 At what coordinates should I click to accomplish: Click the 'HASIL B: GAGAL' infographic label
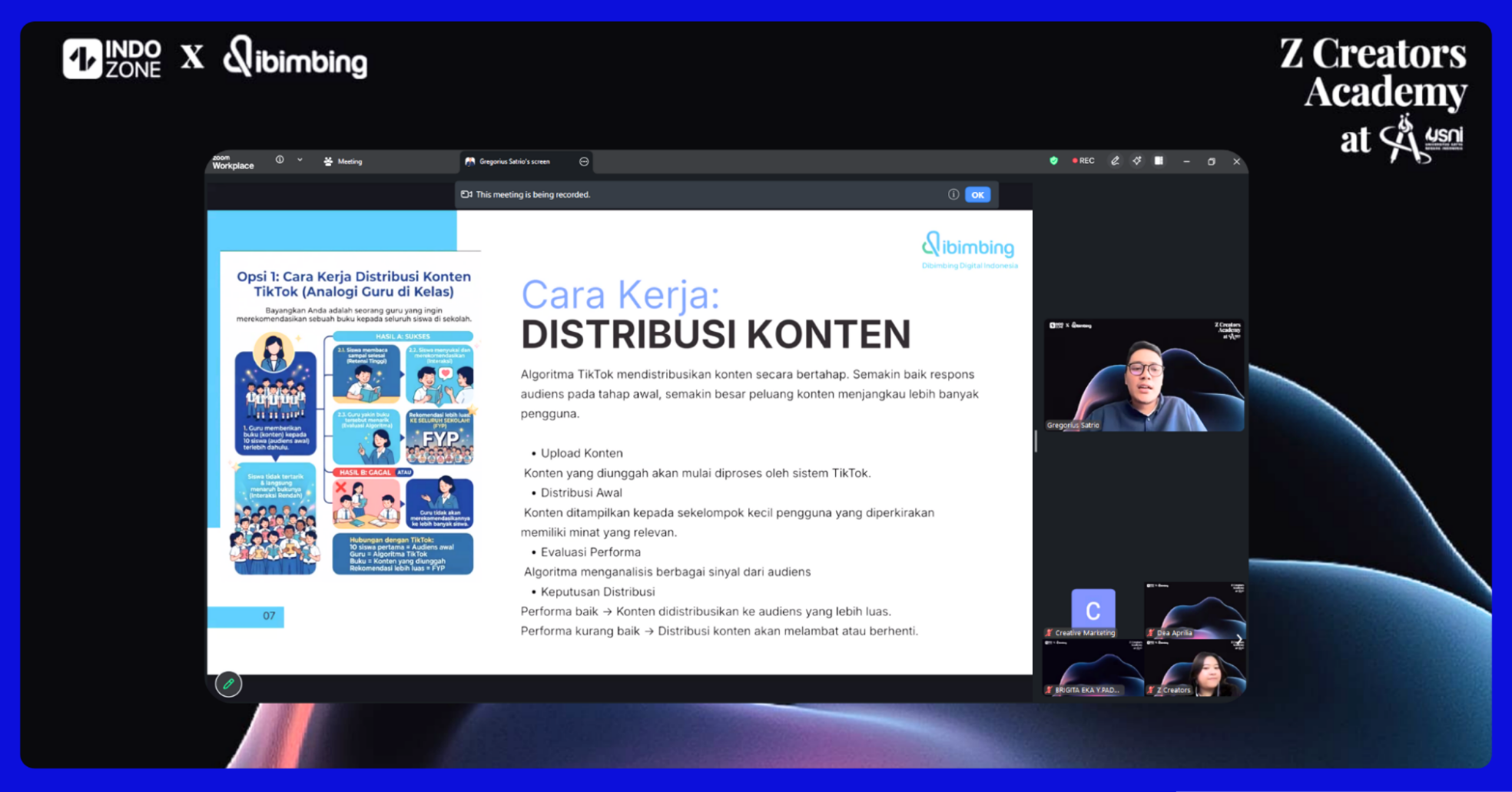pos(365,472)
